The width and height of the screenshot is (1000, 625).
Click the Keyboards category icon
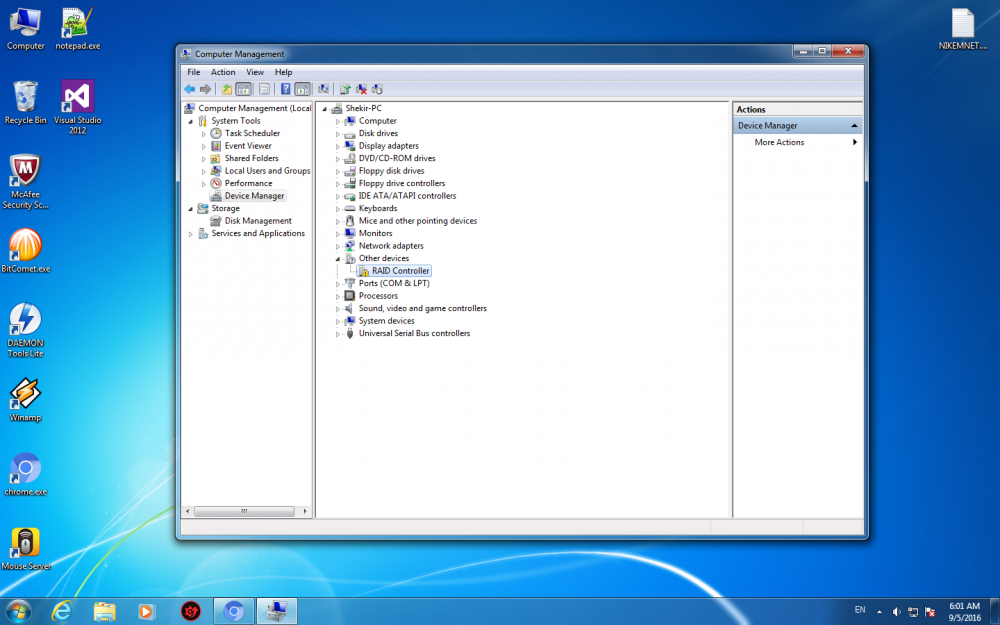click(349, 209)
